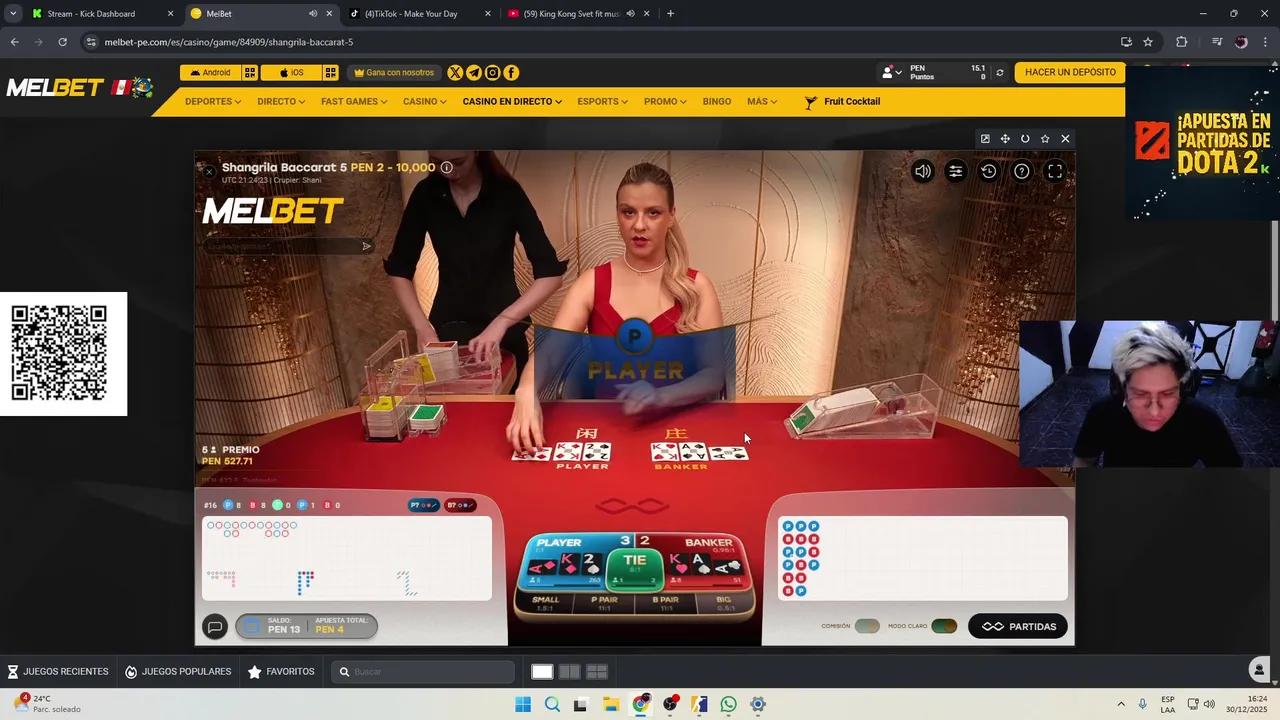Expand the Promo menu
This screenshot has height=720, width=1280.
[665, 102]
